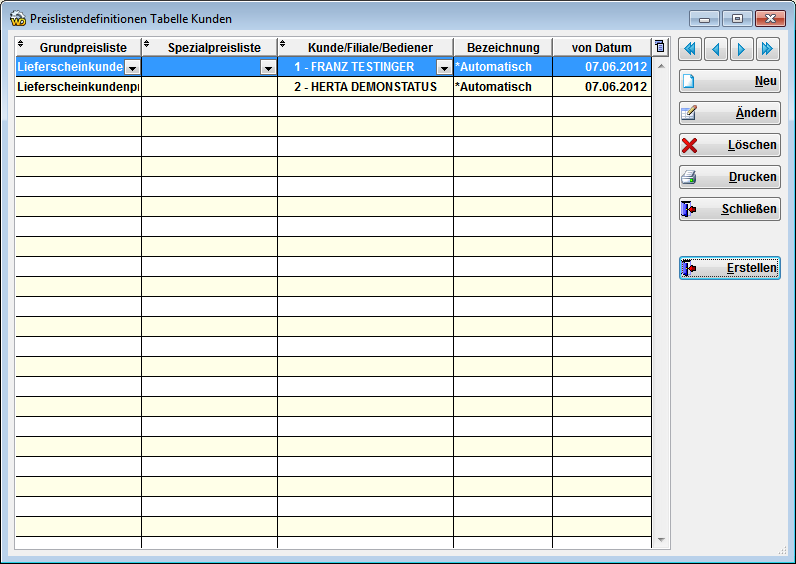Go to the next record
The image size is (796, 564).
[742, 49]
